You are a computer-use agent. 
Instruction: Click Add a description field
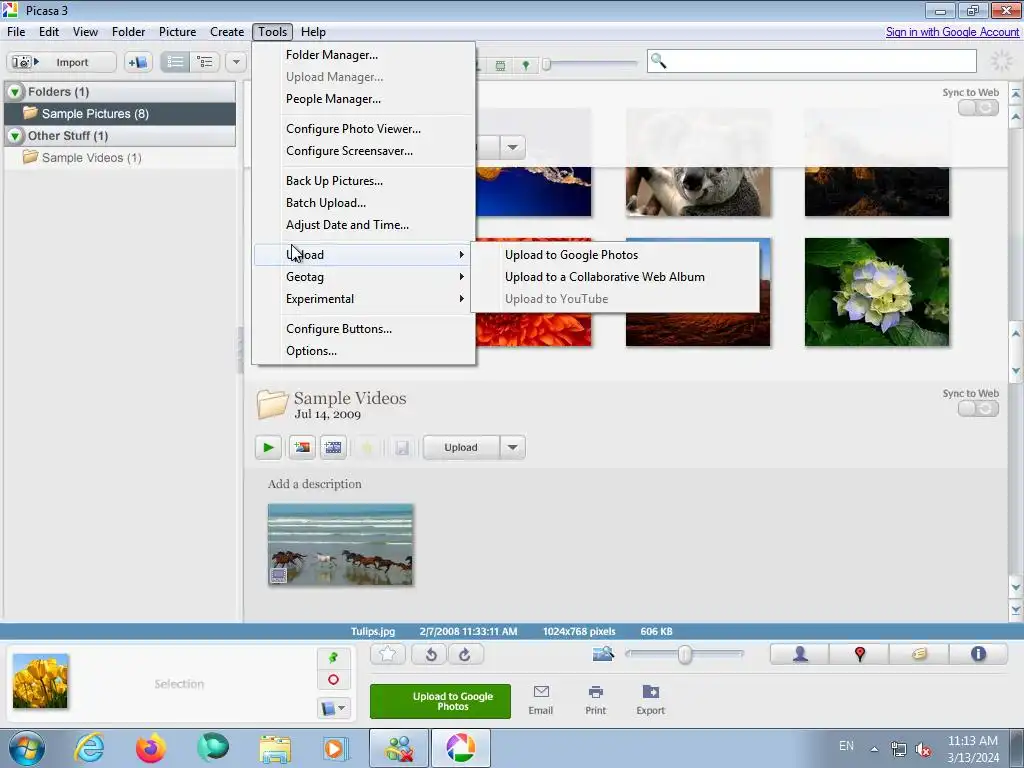(314, 484)
